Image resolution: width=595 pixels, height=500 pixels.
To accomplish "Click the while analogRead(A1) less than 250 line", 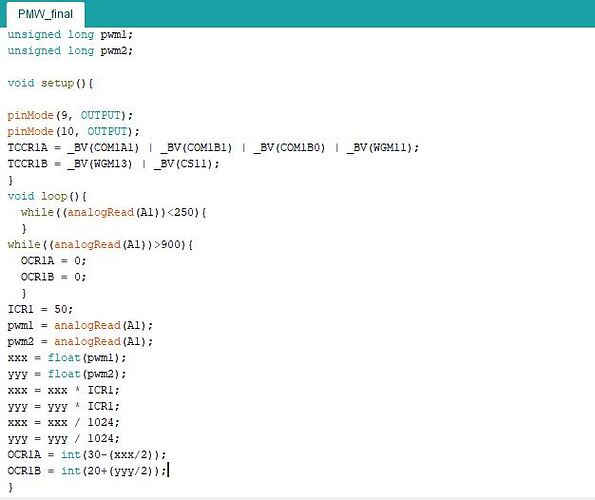I will point(113,212).
